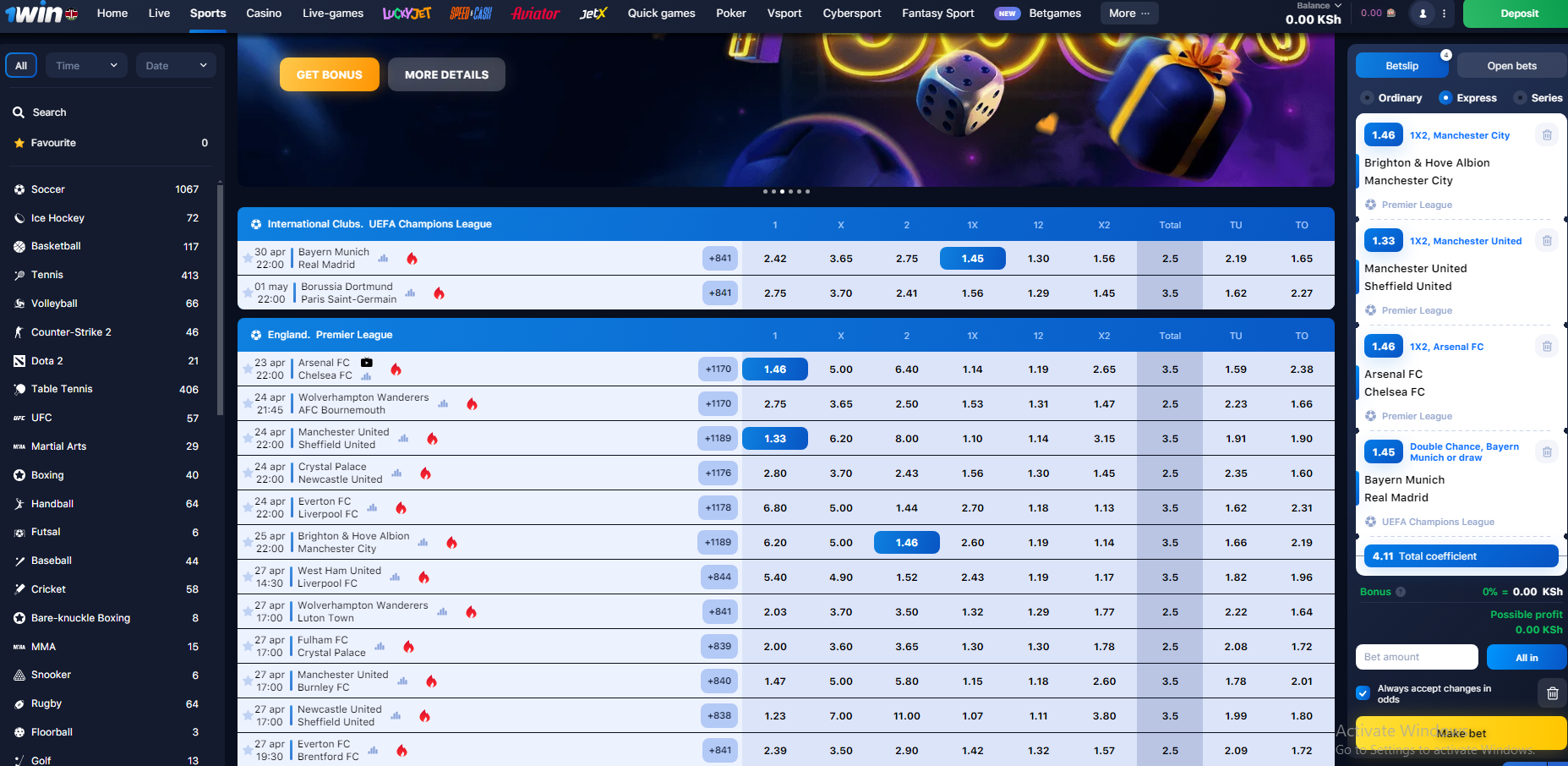Open statistics icon for Crystal Palace vs Newcastle United
Screen dimensions: 1568x766
click(396, 473)
